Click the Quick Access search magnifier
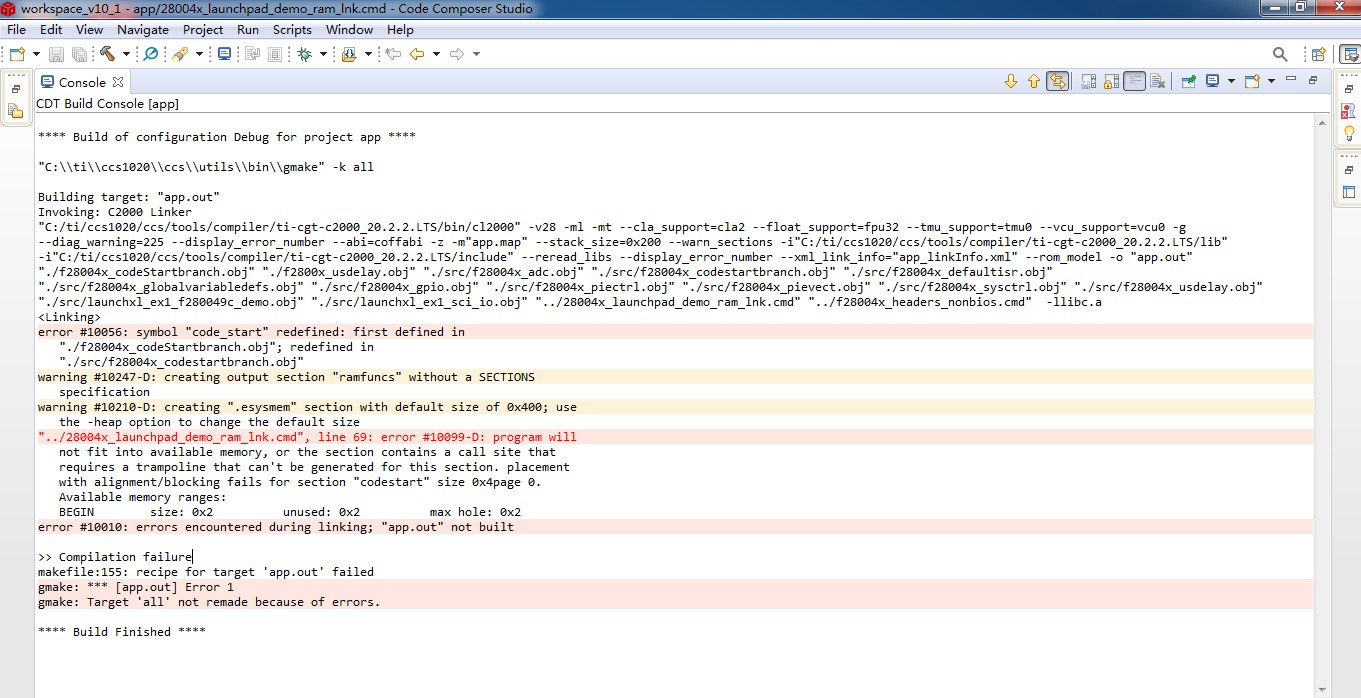Screen dimensions: 1361x698 pyautogui.click(x=1280, y=54)
